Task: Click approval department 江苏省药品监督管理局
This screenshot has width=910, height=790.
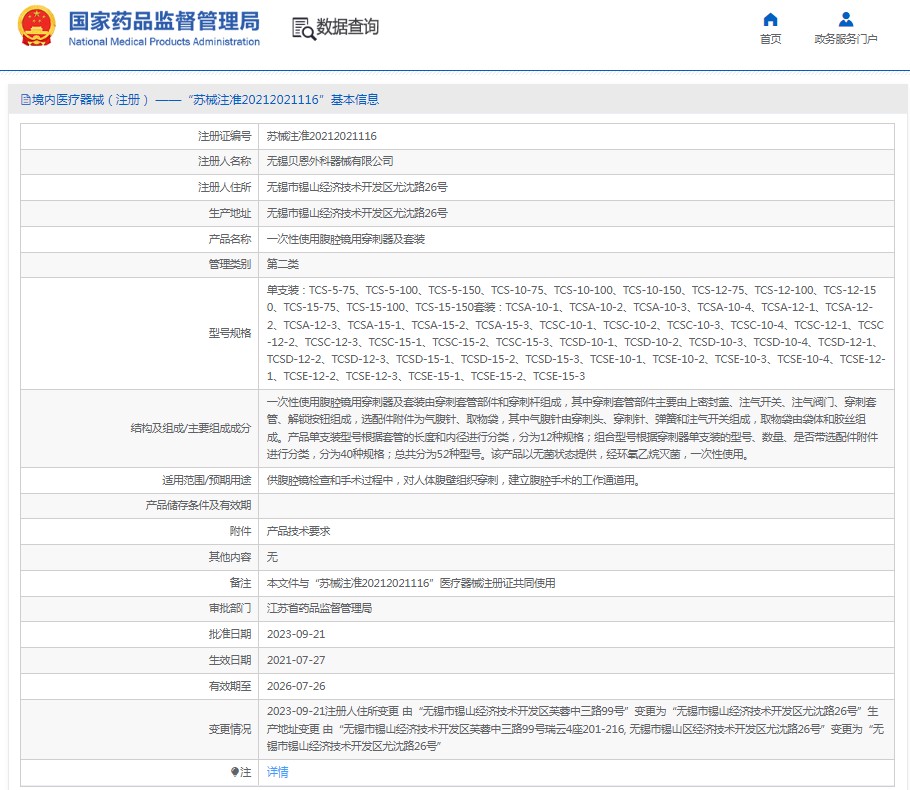Action: 319,608
